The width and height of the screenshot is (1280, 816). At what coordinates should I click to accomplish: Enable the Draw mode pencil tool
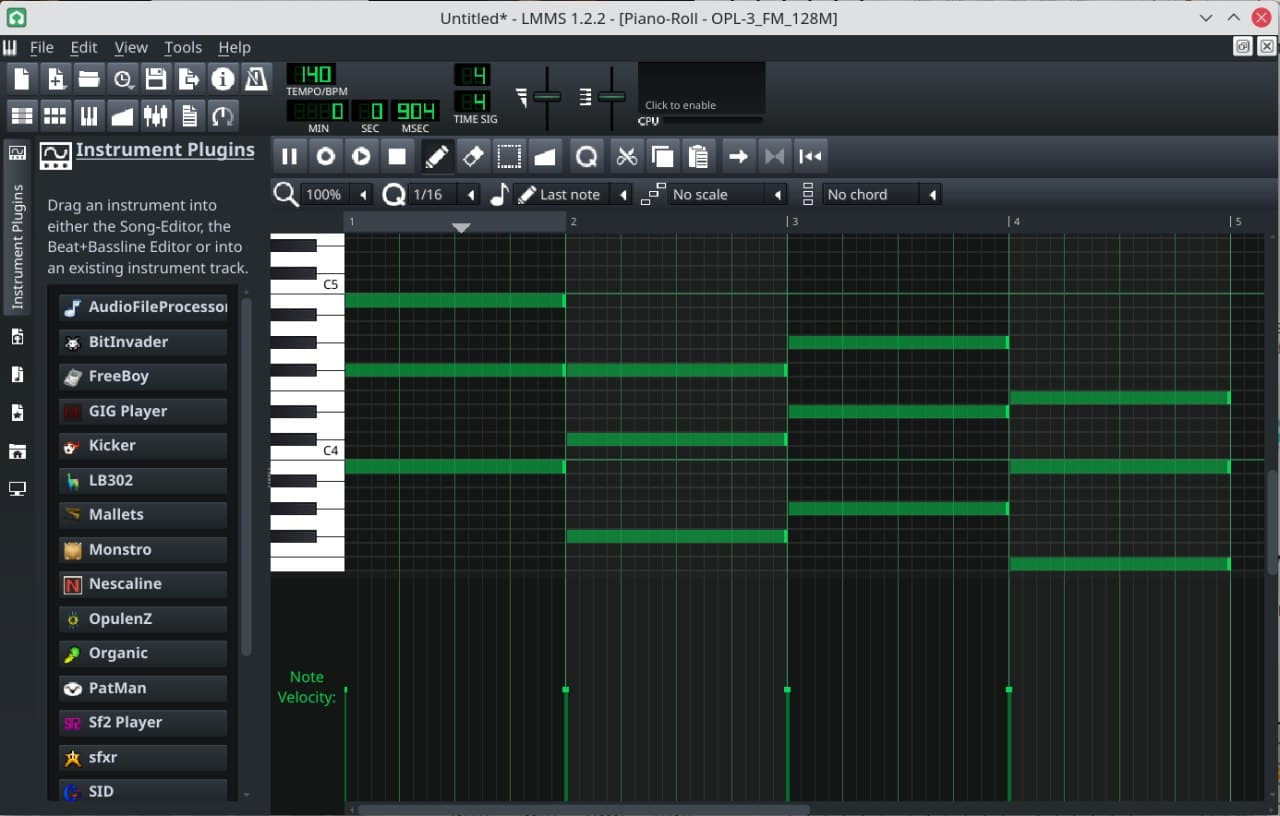pyautogui.click(x=436, y=156)
